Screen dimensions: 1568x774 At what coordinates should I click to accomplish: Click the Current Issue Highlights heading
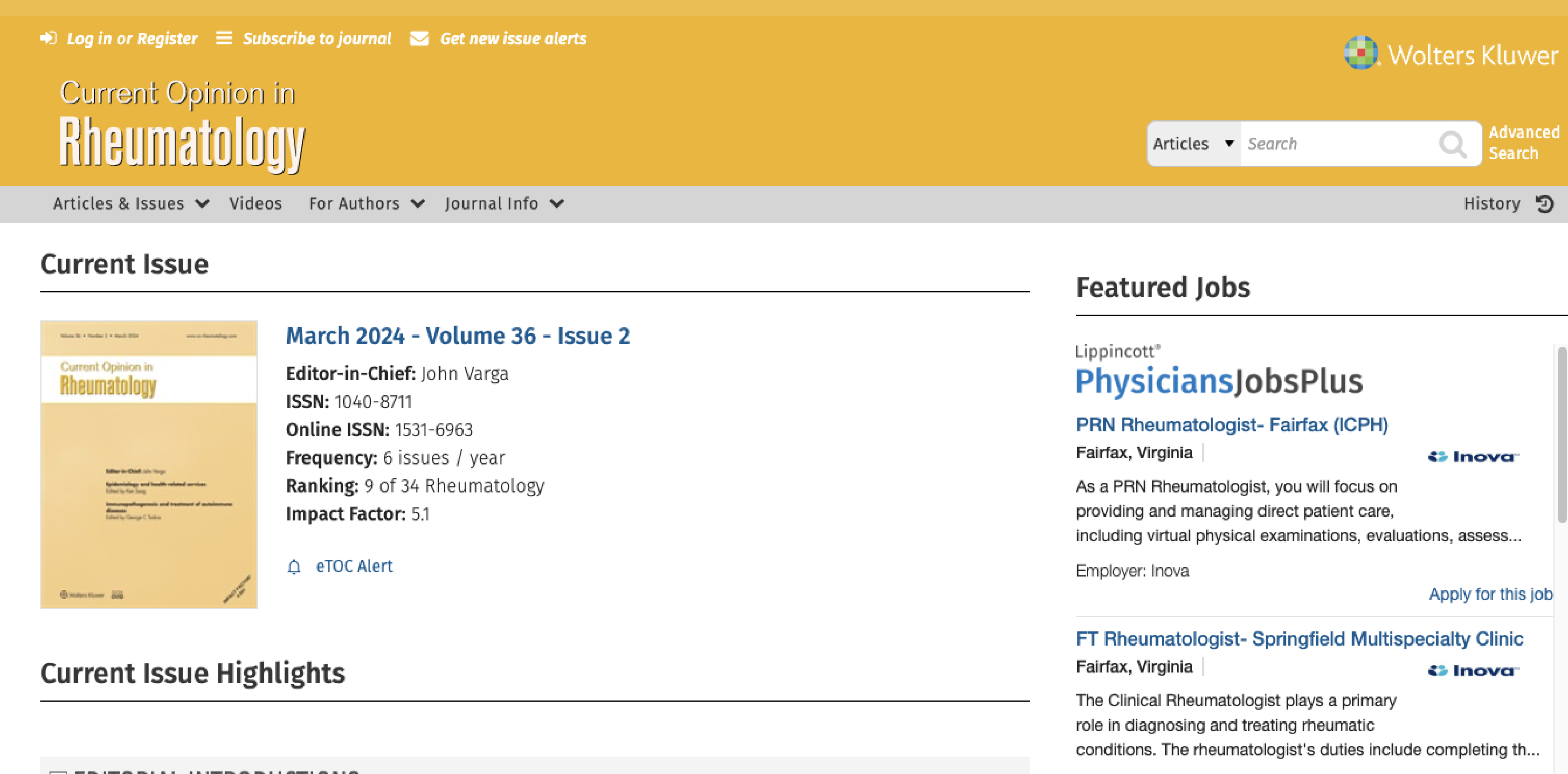pos(192,673)
